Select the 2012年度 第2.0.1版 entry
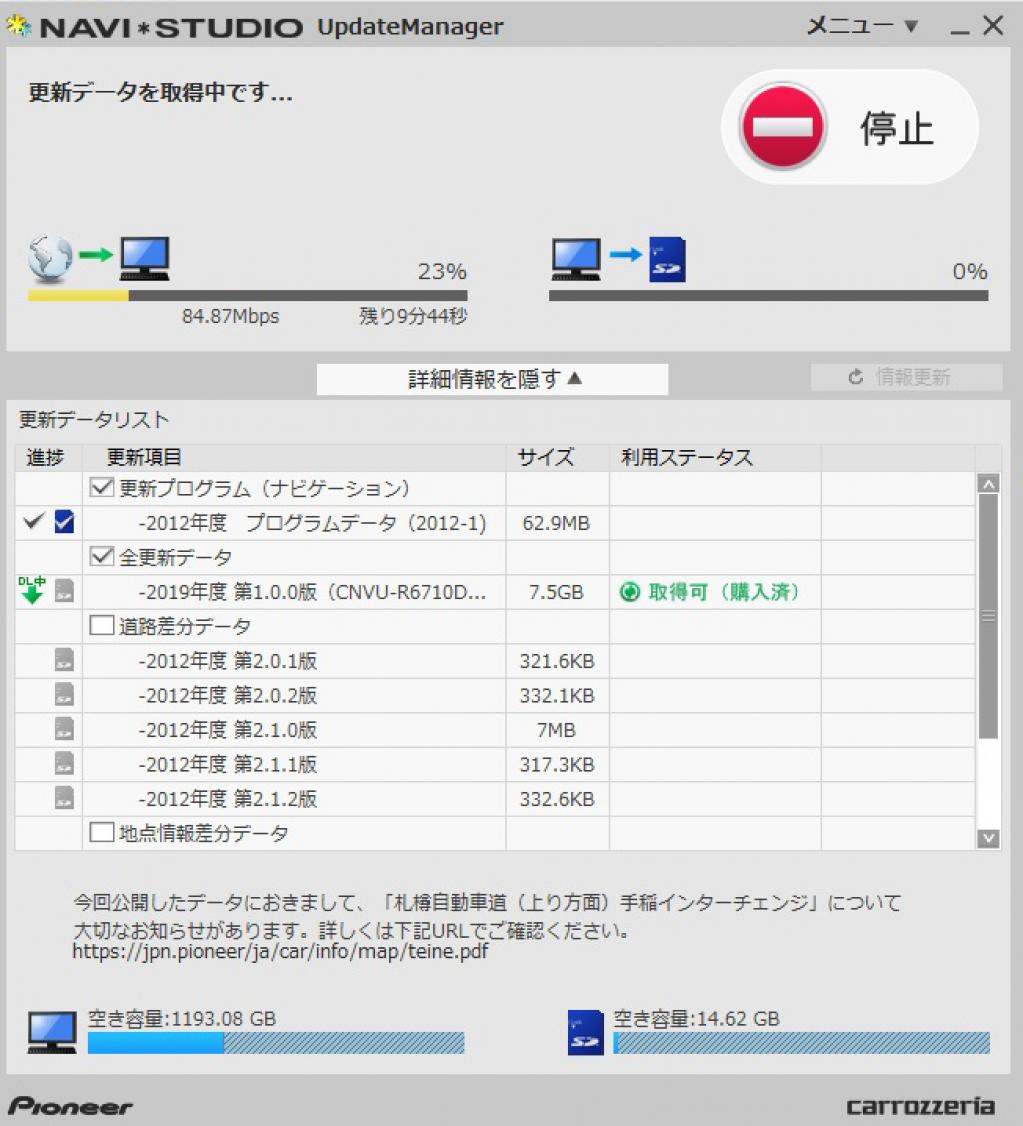The image size is (1023, 1126). coord(228,661)
